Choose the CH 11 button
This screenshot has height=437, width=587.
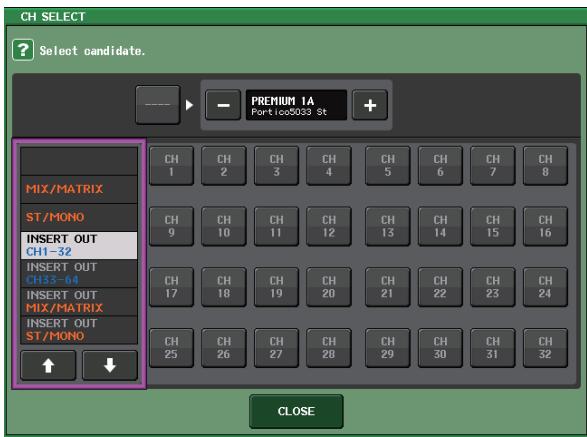coord(276,226)
